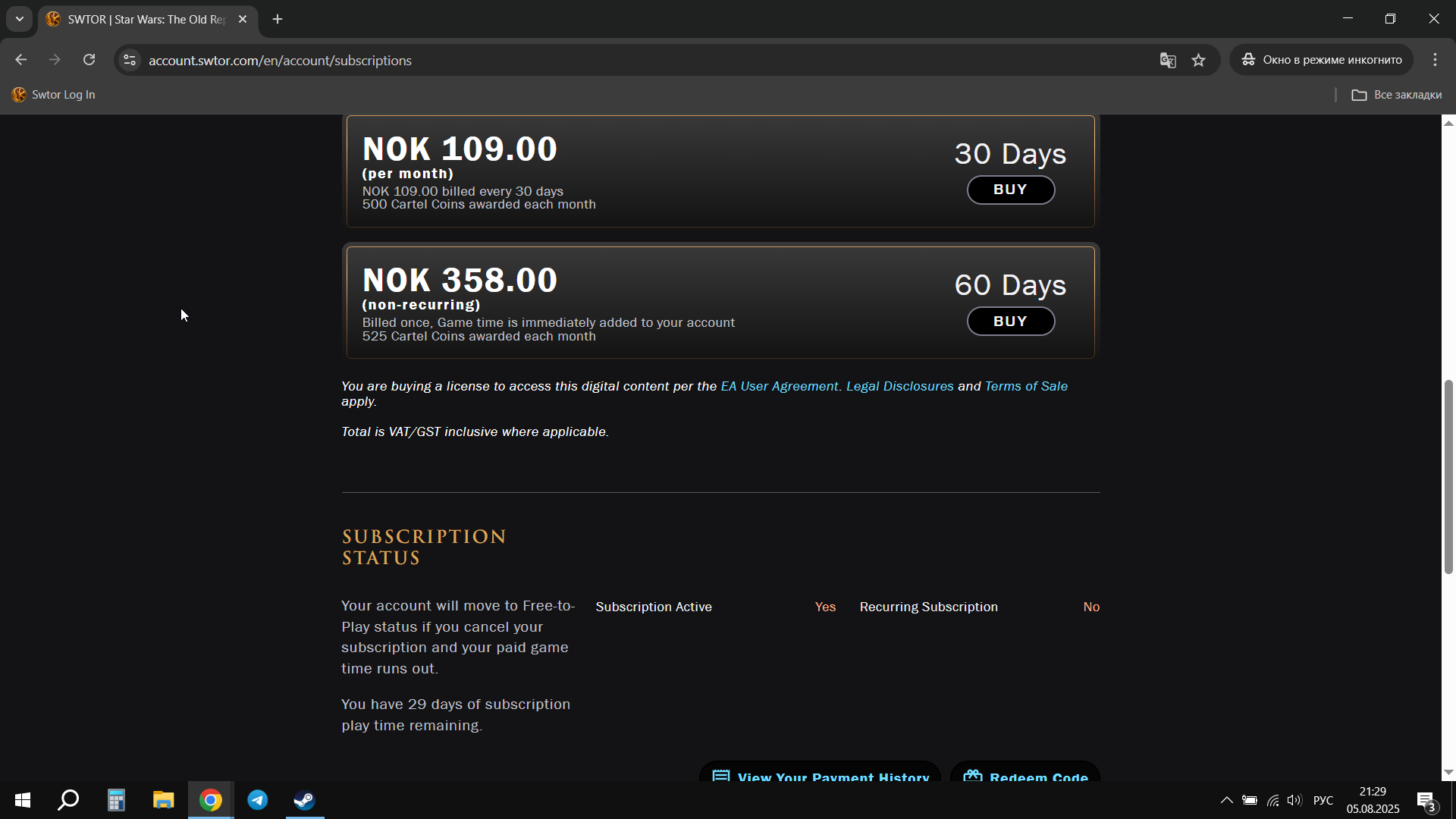Open Chrome three-dot menu

pyautogui.click(x=1435, y=60)
